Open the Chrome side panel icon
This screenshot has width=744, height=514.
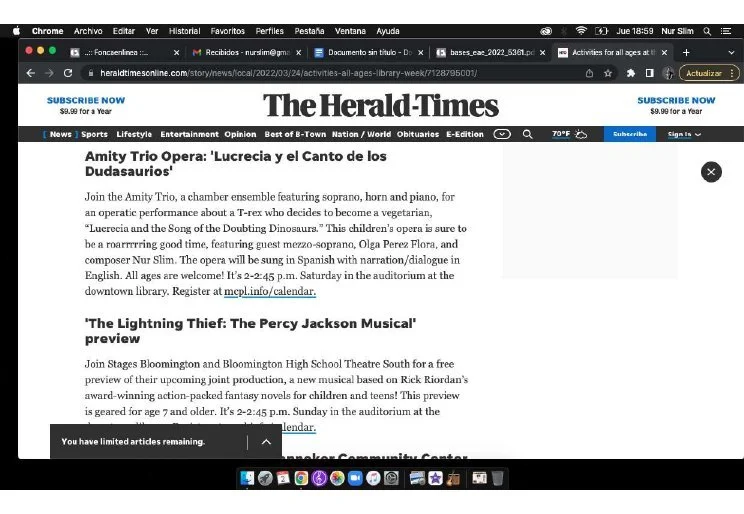(x=650, y=73)
